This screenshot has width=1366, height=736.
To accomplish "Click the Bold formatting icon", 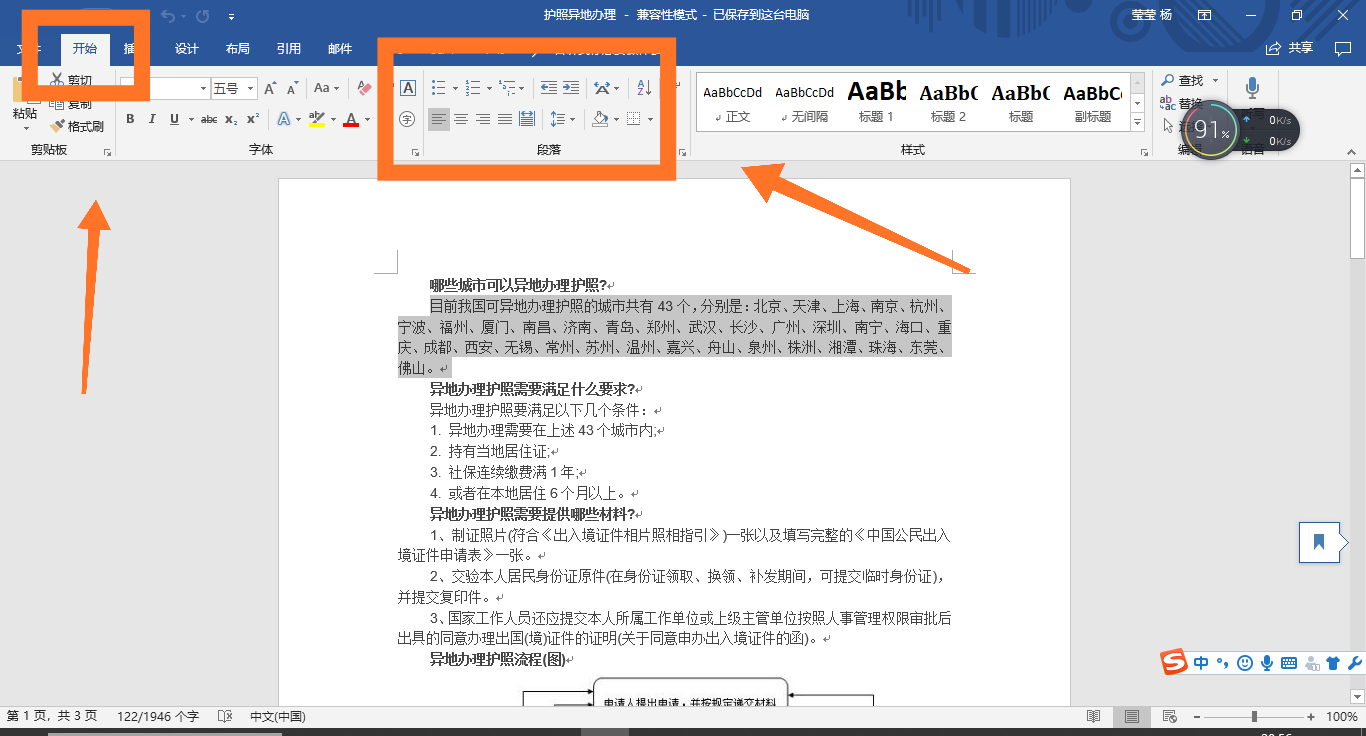I will pyautogui.click(x=130, y=119).
